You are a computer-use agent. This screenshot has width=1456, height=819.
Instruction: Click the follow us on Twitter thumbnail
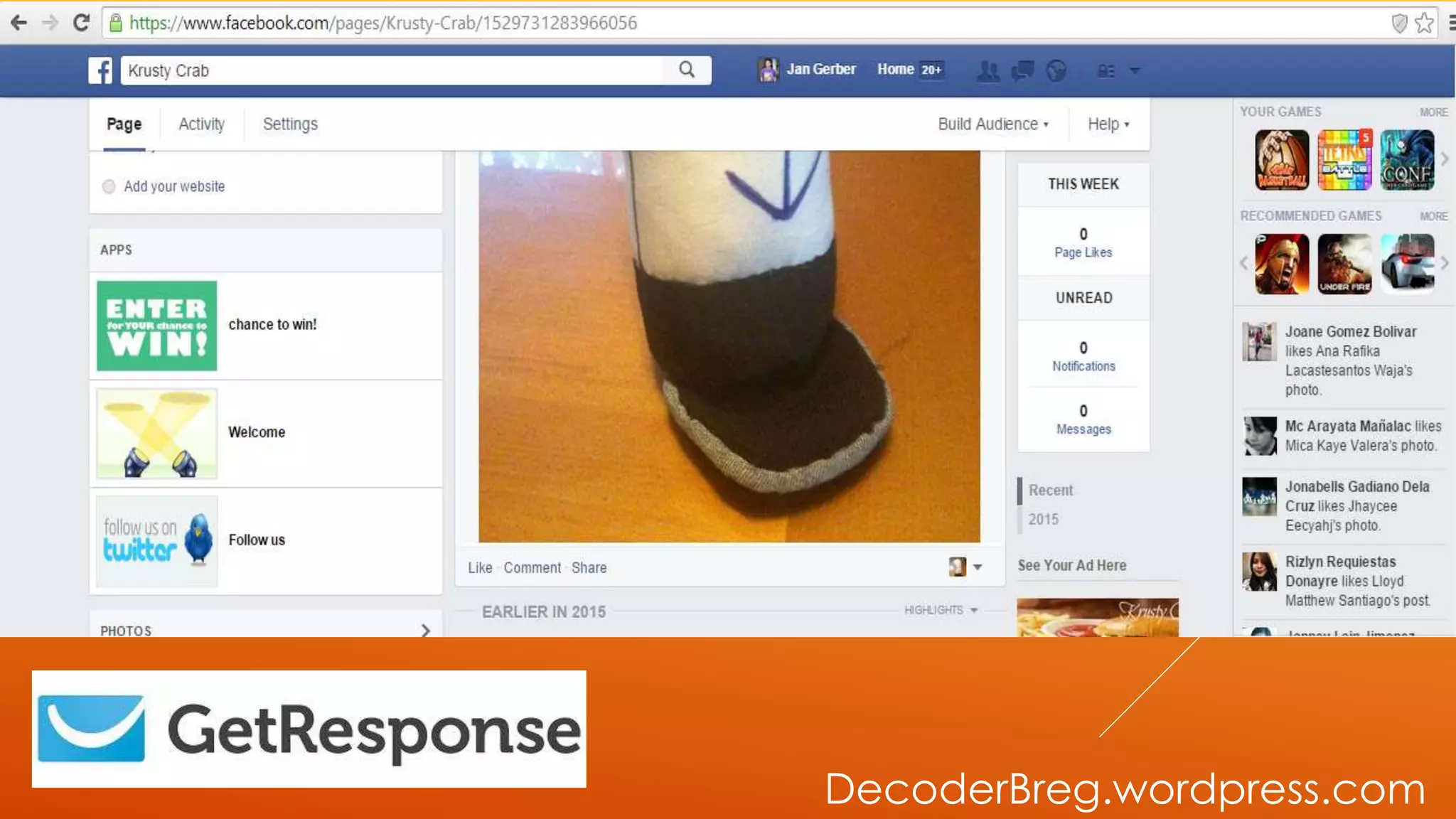(157, 541)
